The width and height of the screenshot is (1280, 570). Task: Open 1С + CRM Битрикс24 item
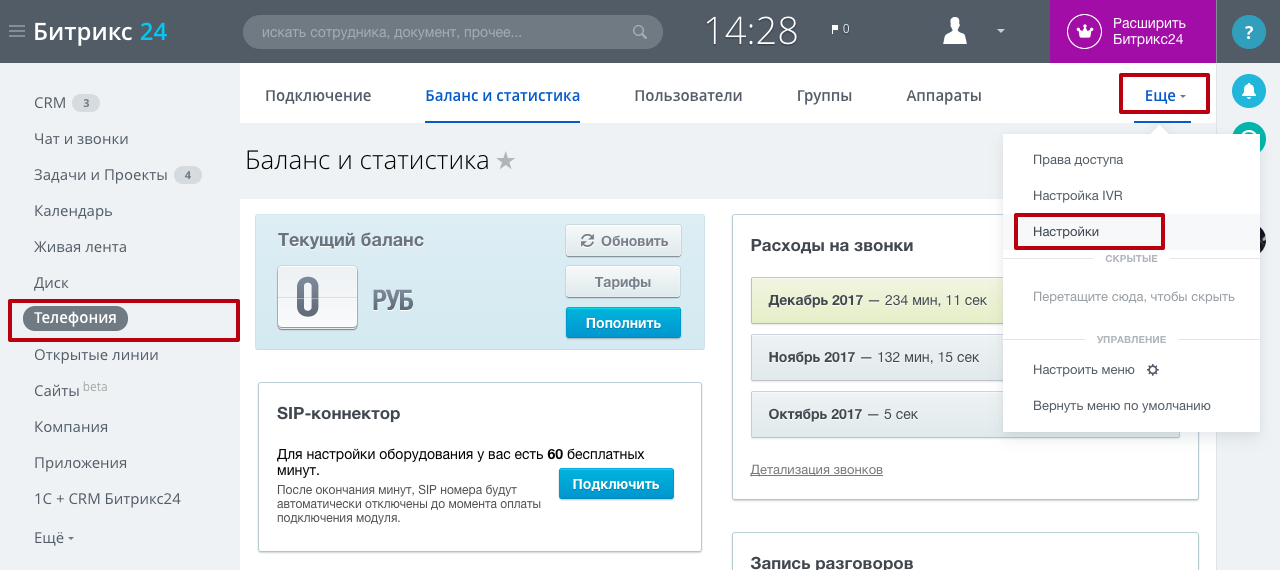tap(107, 499)
